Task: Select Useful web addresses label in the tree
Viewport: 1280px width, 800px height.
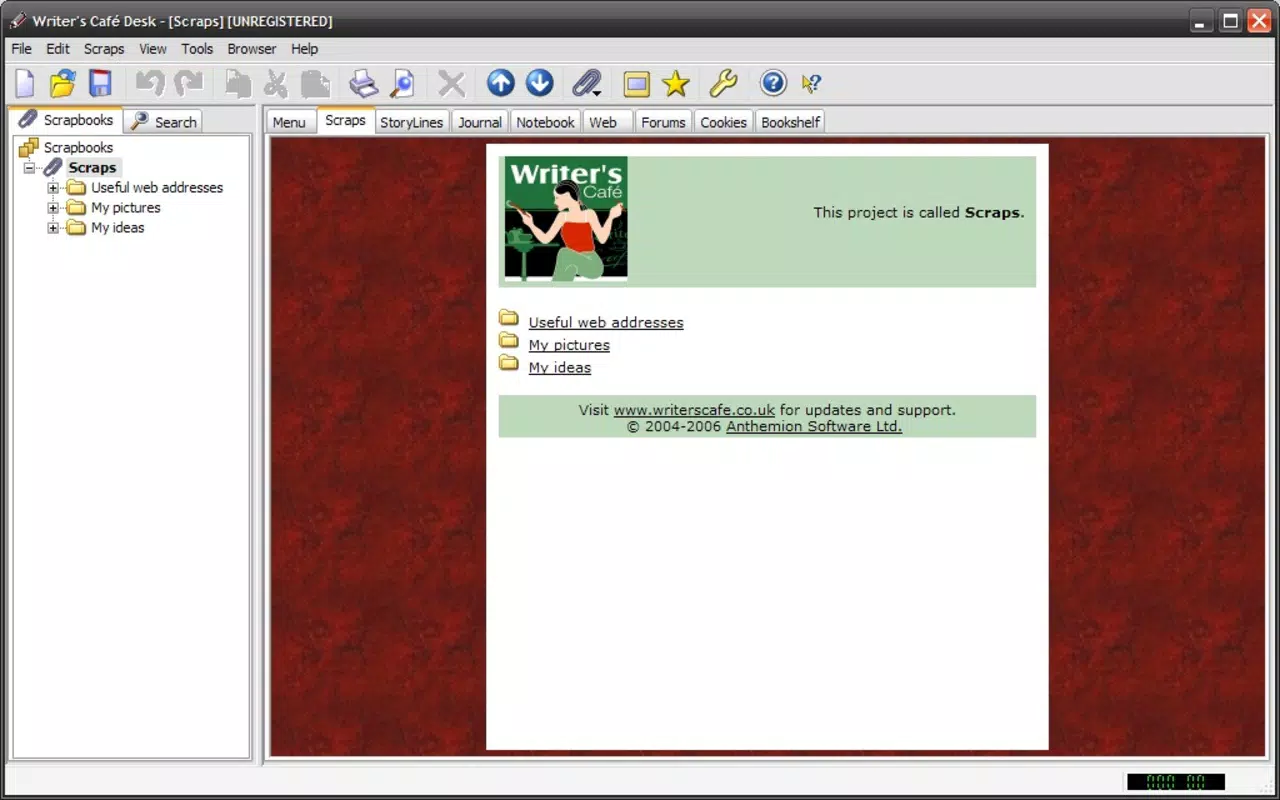Action: [157, 188]
